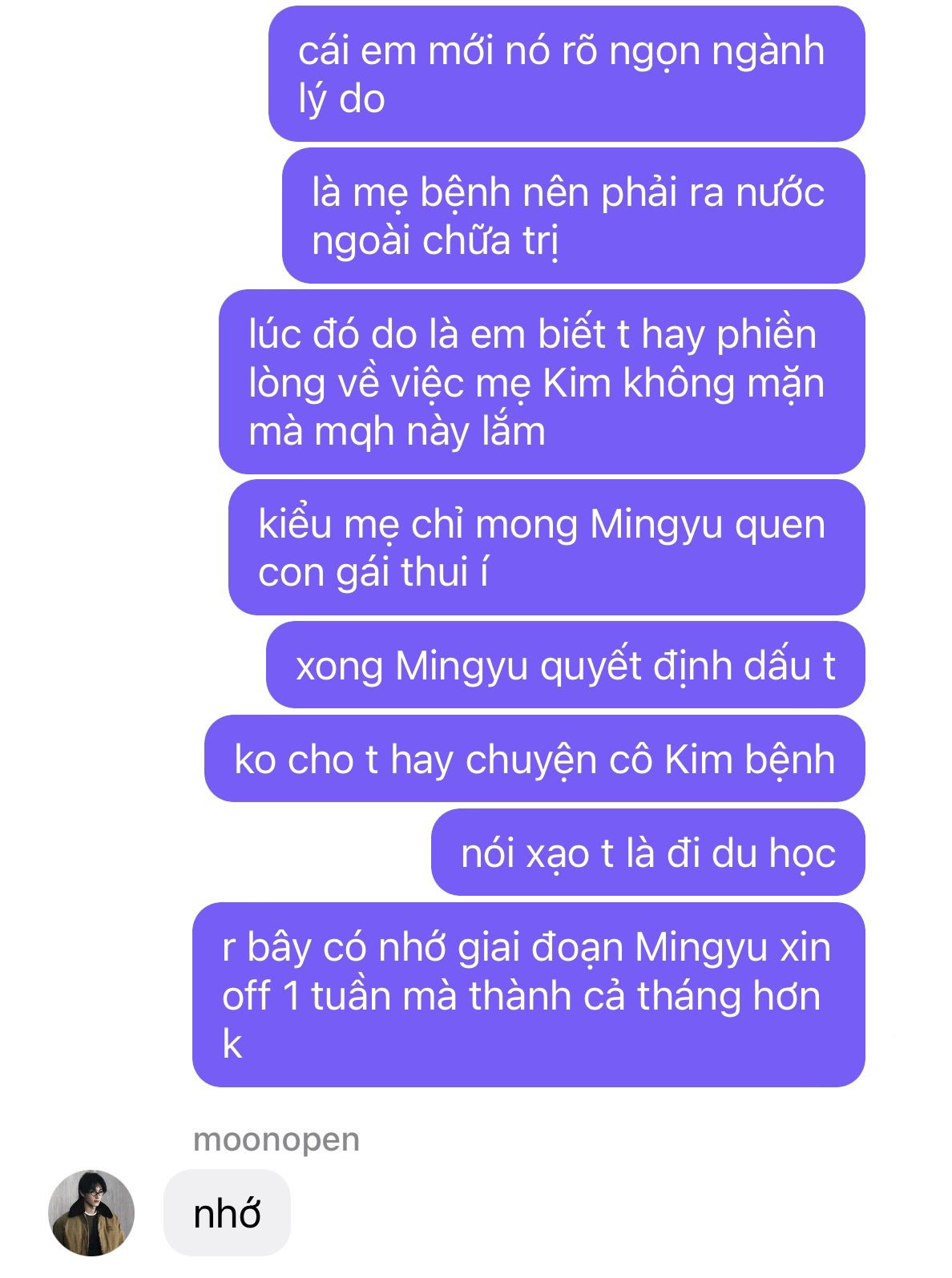Click the lone 'k' at the last purple bubble's end

(232, 1044)
